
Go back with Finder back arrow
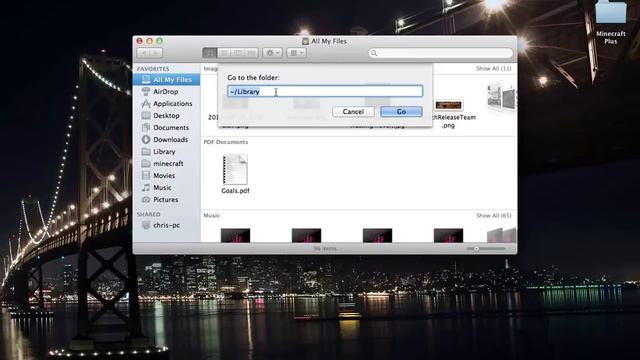coord(143,53)
